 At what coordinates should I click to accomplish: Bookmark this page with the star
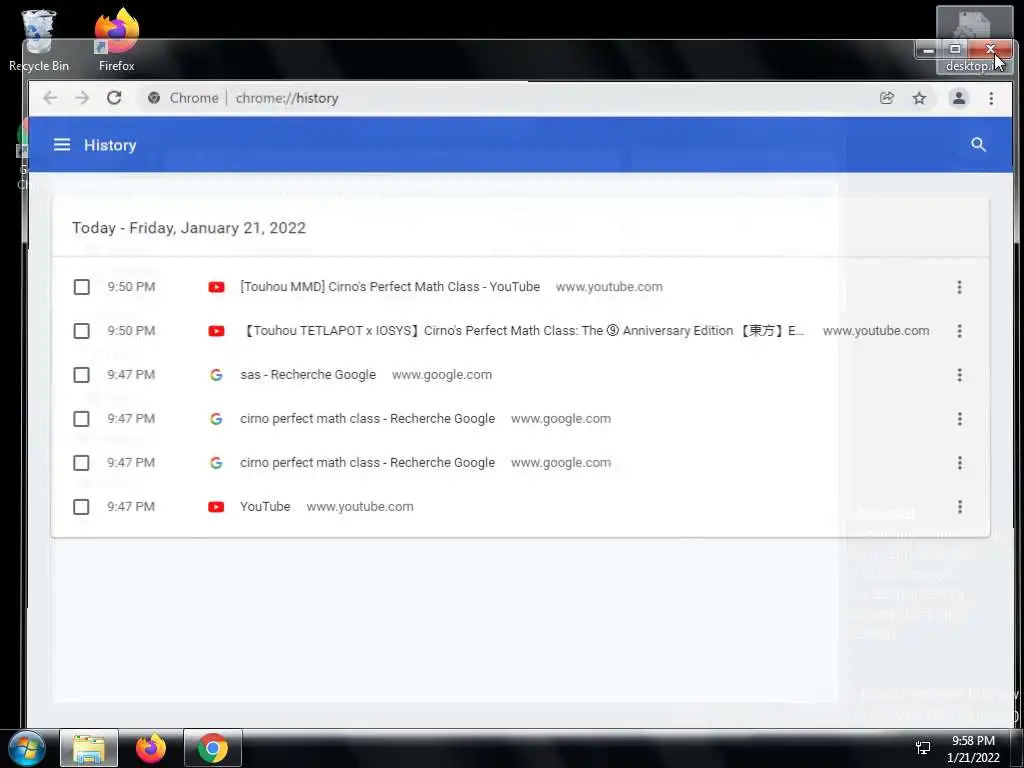pos(920,98)
